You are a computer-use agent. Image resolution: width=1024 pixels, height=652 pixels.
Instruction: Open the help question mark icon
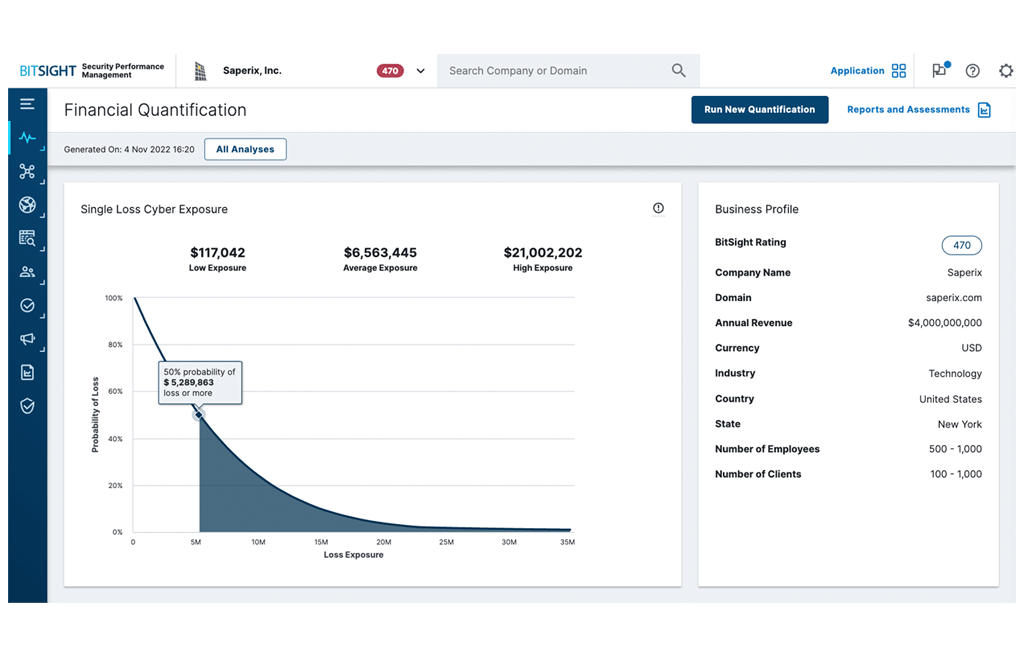coord(972,71)
